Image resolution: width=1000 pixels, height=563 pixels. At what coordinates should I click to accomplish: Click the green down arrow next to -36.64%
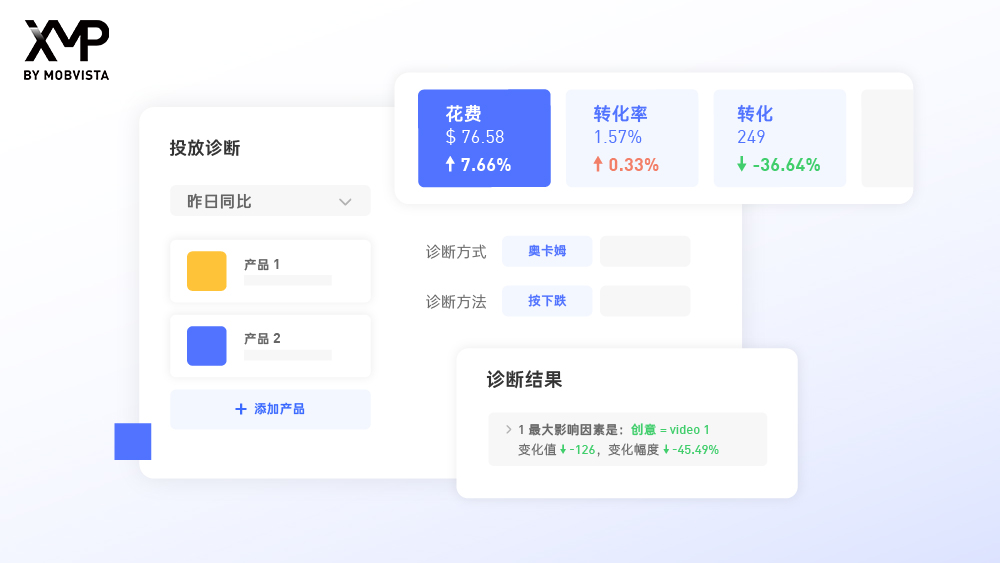click(x=742, y=165)
